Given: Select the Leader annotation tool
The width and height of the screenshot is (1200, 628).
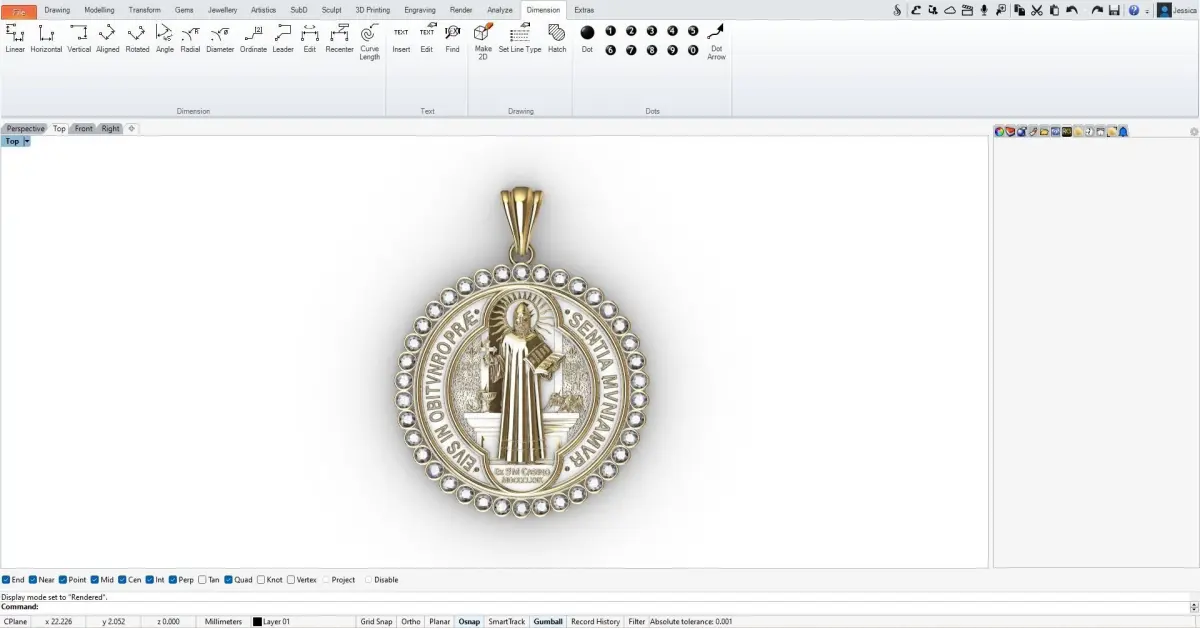Looking at the screenshot, I should click(283, 38).
